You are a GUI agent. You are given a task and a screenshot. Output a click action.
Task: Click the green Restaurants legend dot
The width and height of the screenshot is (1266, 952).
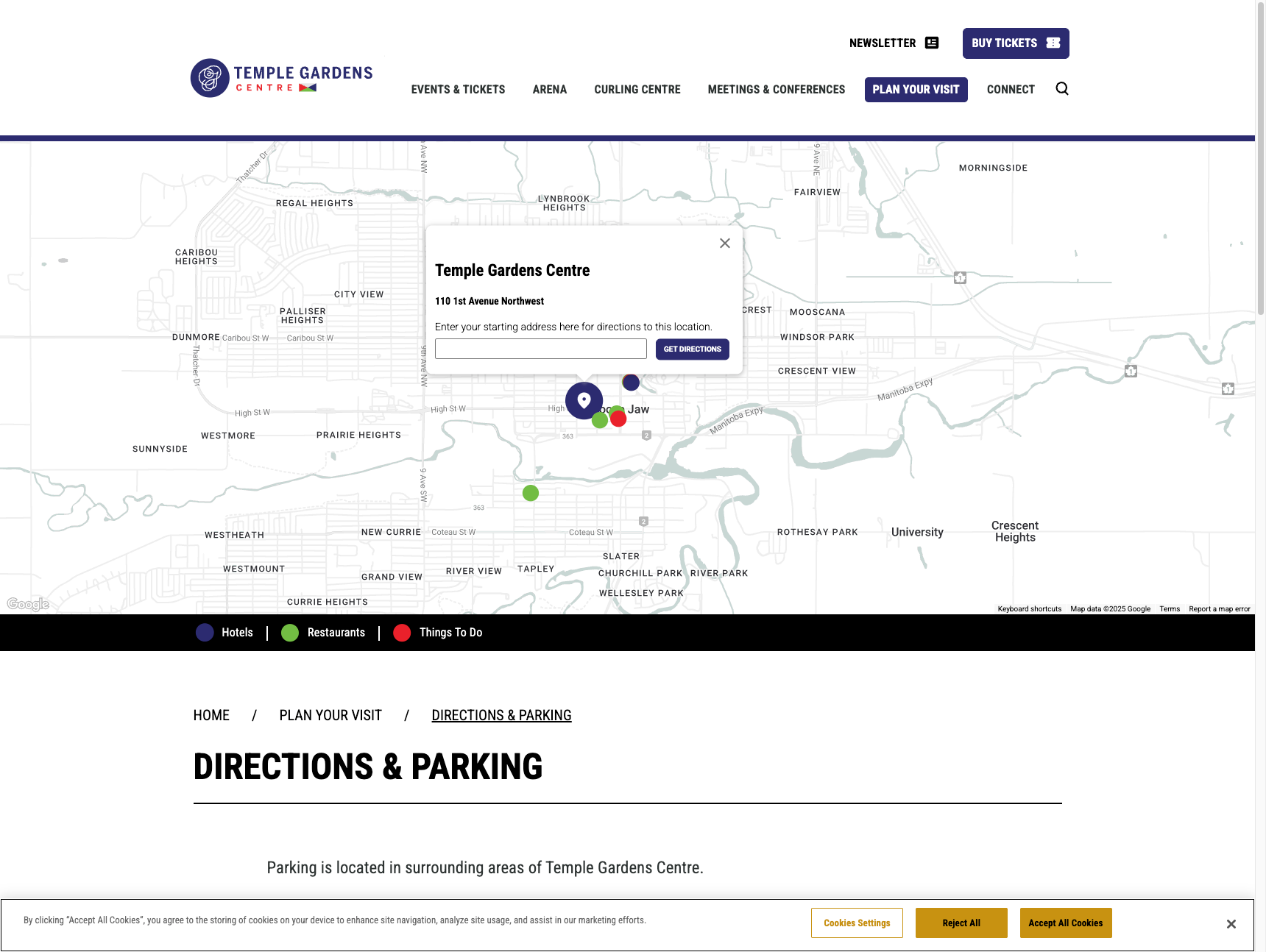tap(290, 633)
